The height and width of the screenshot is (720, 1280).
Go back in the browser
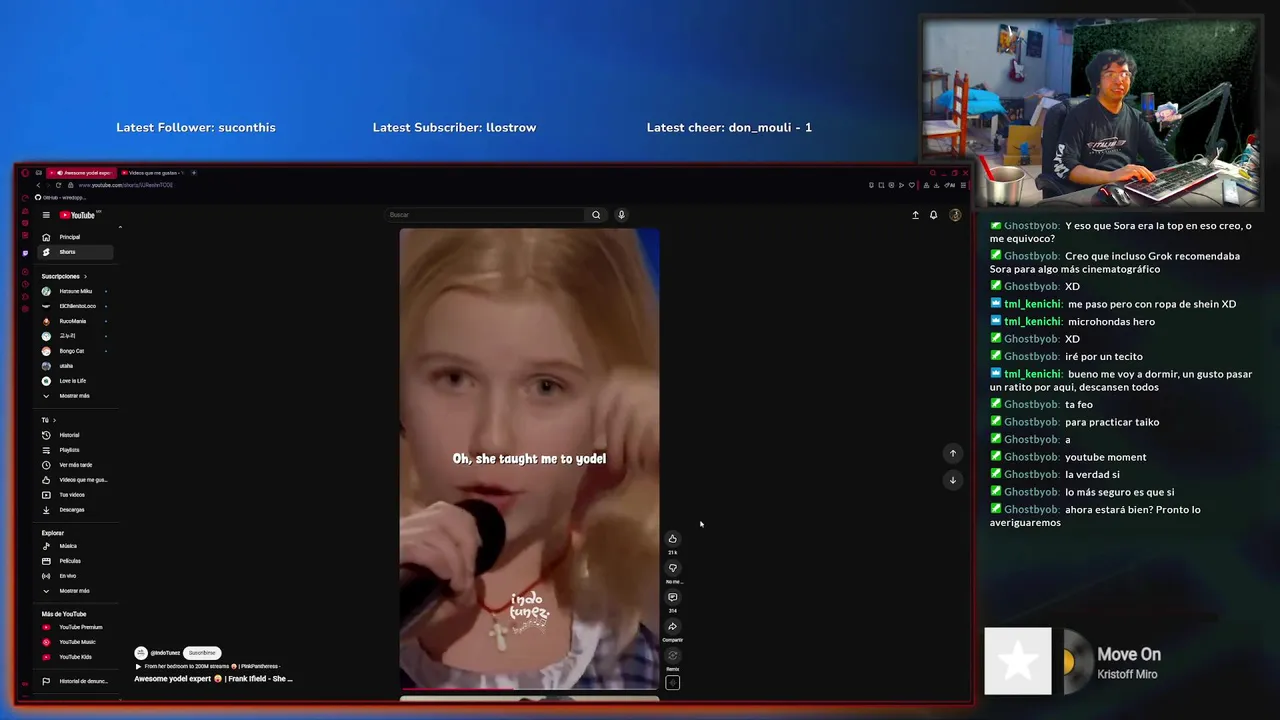tap(38, 185)
